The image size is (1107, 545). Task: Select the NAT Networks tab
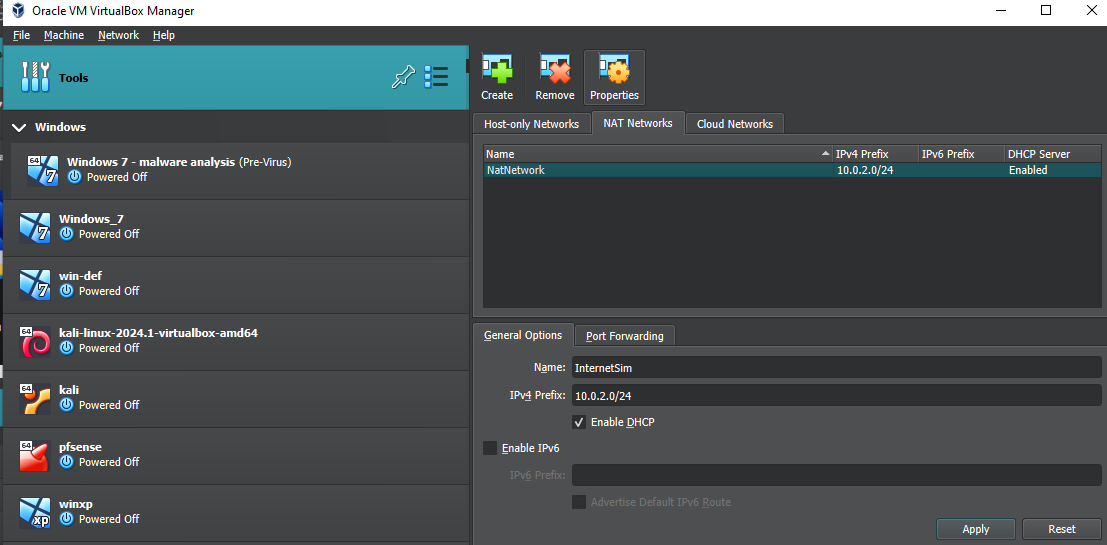pos(638,123)
